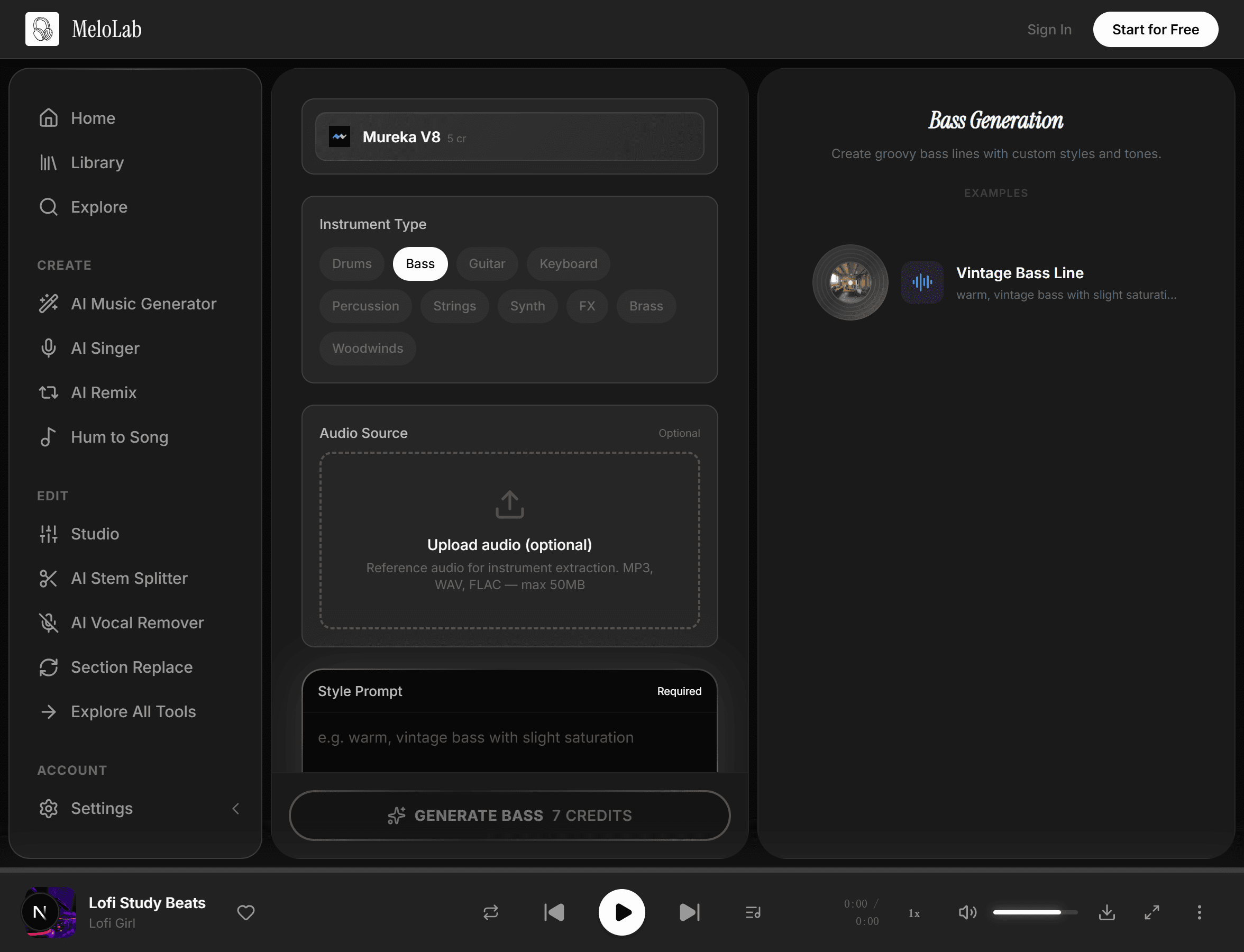Select Guitar instrument type

[x=487, y=264]
